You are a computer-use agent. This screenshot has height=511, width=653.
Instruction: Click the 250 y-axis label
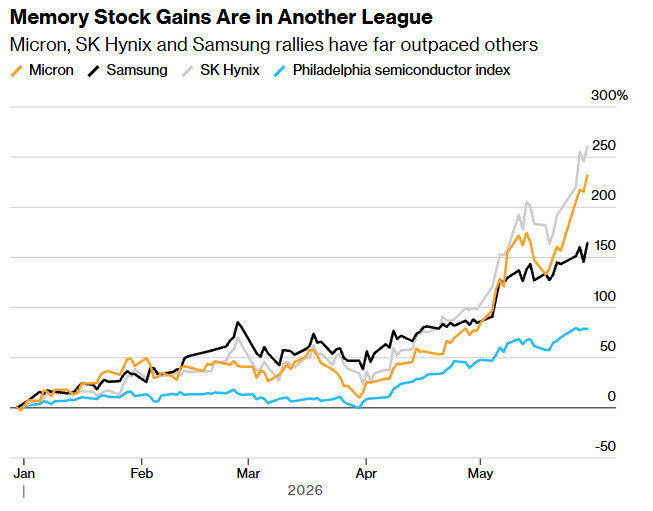pos(604,145)
